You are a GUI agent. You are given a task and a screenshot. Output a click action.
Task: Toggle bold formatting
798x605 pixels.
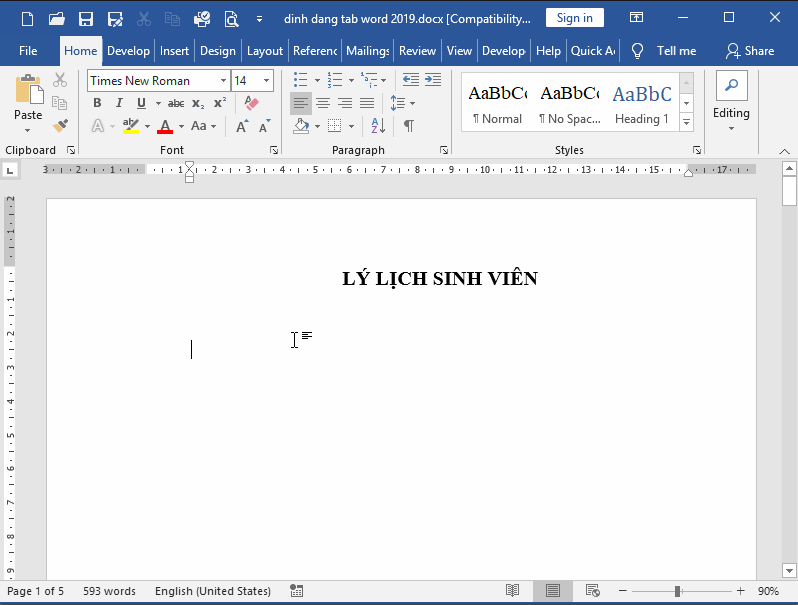[97, 103]
